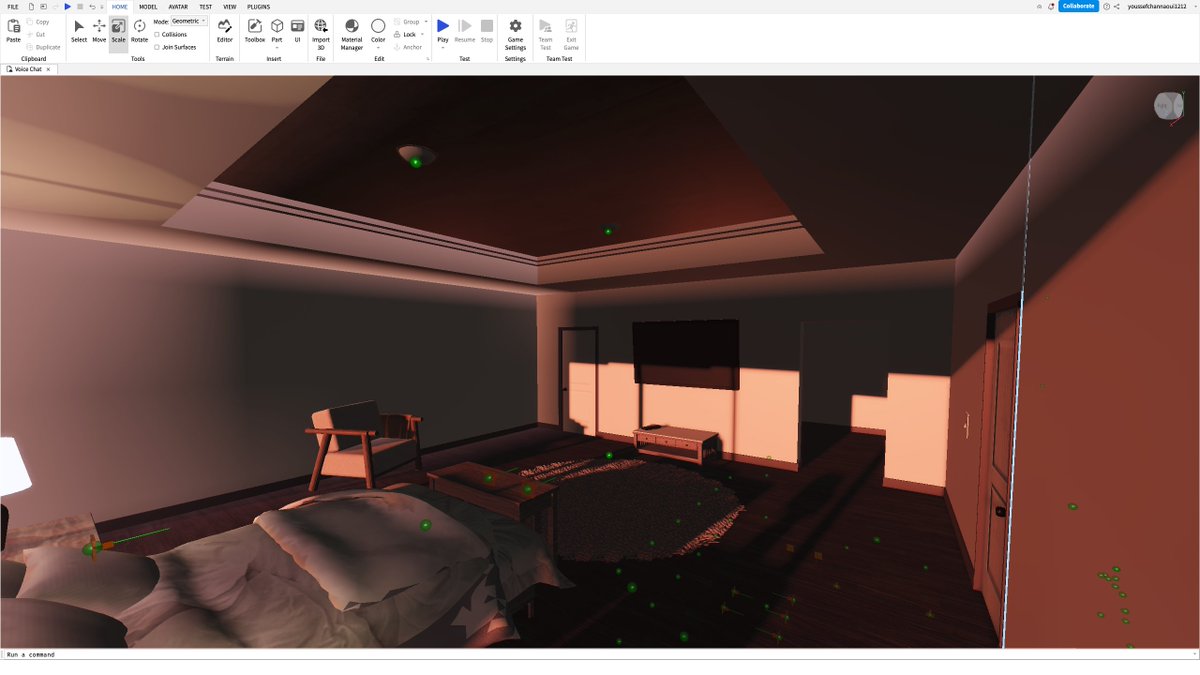Click Duplicate in the Clipboard group
1200x675 pixels.
coord(44,47)
